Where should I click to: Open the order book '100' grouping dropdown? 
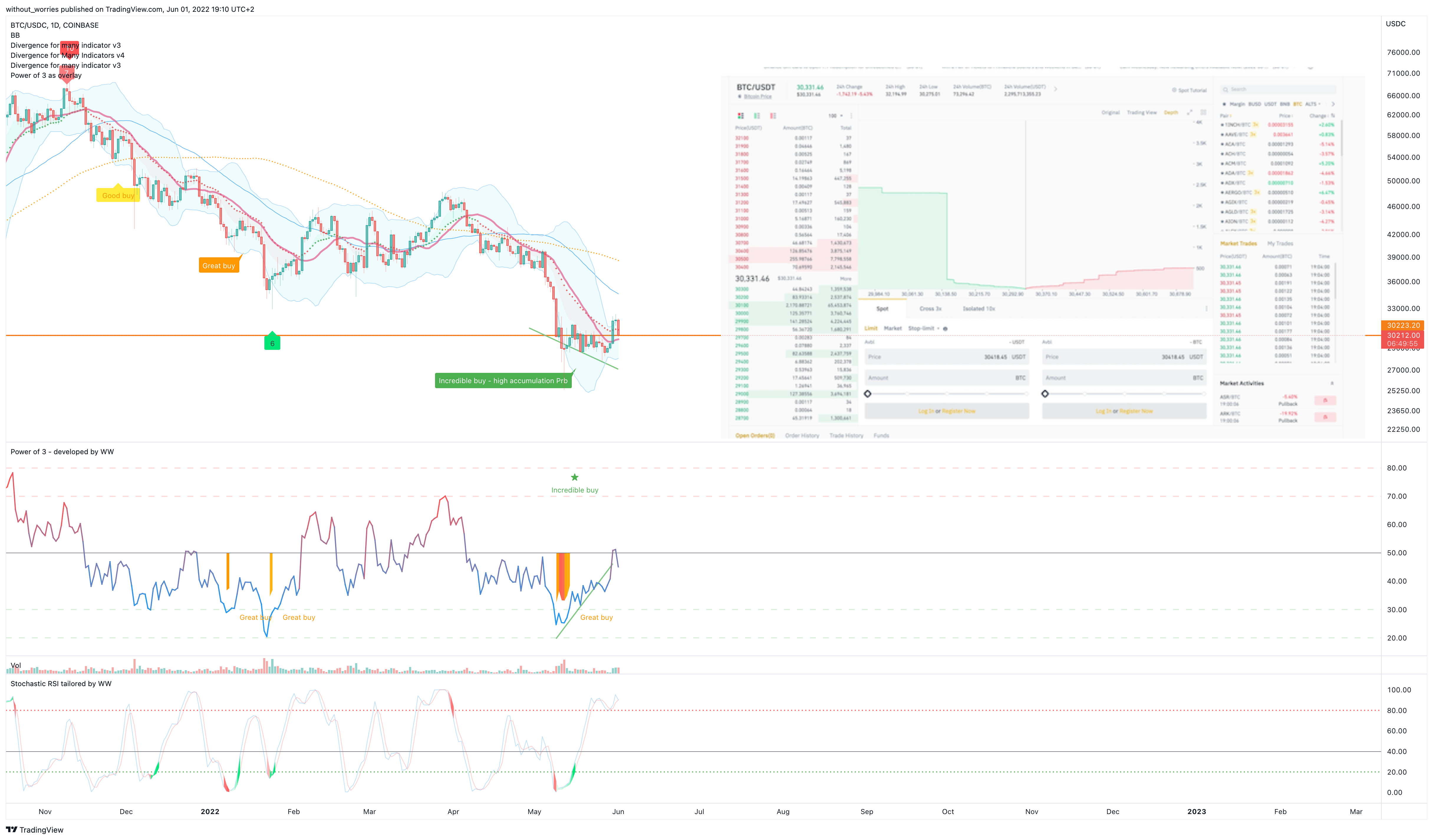click(x=835, y=116)
